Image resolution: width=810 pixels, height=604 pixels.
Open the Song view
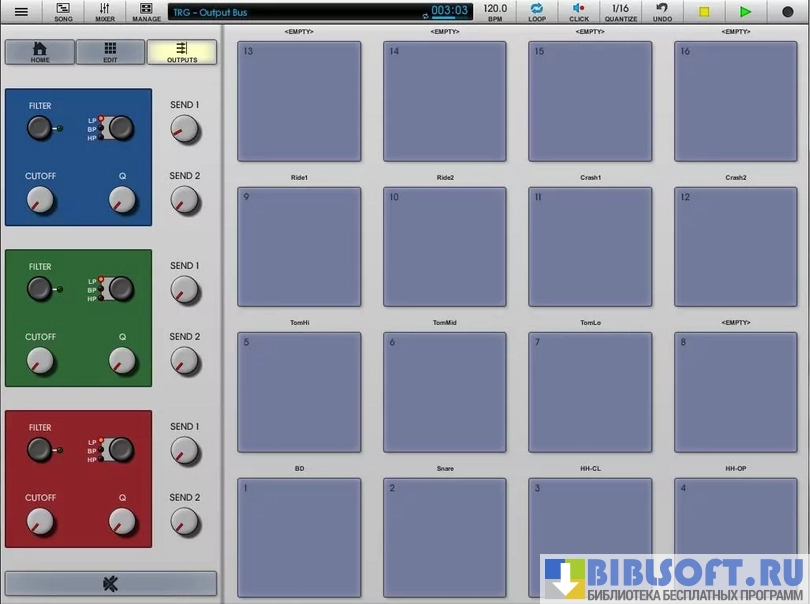coord(63,12)
